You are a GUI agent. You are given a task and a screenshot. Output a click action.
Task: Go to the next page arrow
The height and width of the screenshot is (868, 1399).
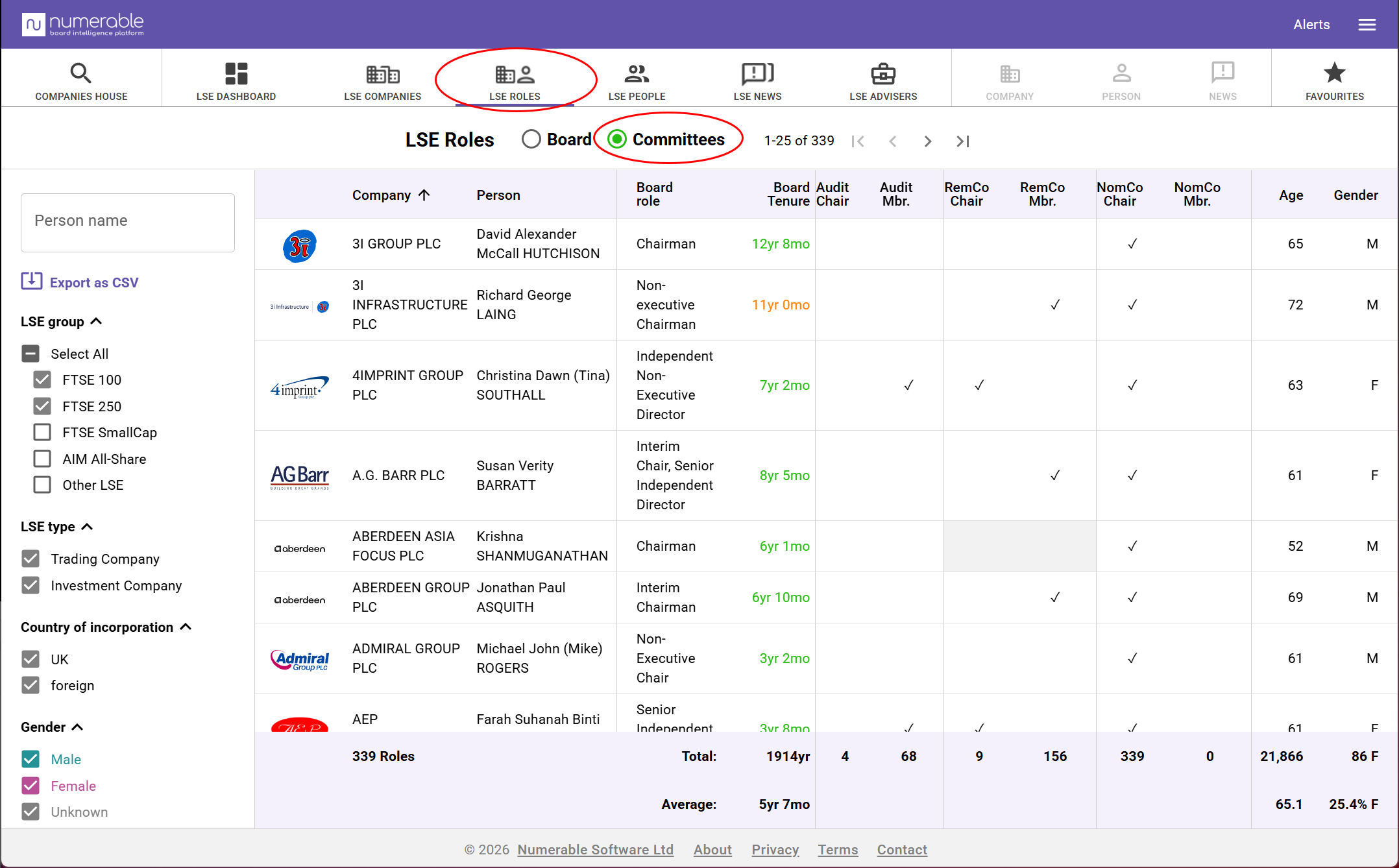(928, 141)
